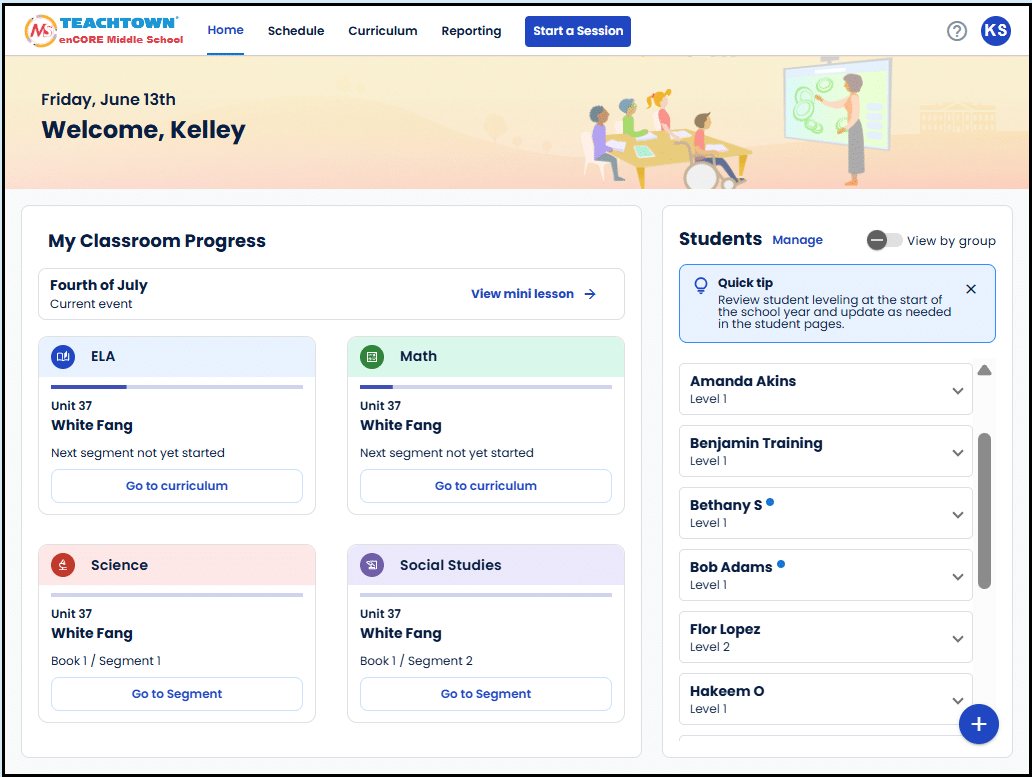
Task: Dismiss the Quick tip banner
Action: pyautogui.click(x=971, y=289)
